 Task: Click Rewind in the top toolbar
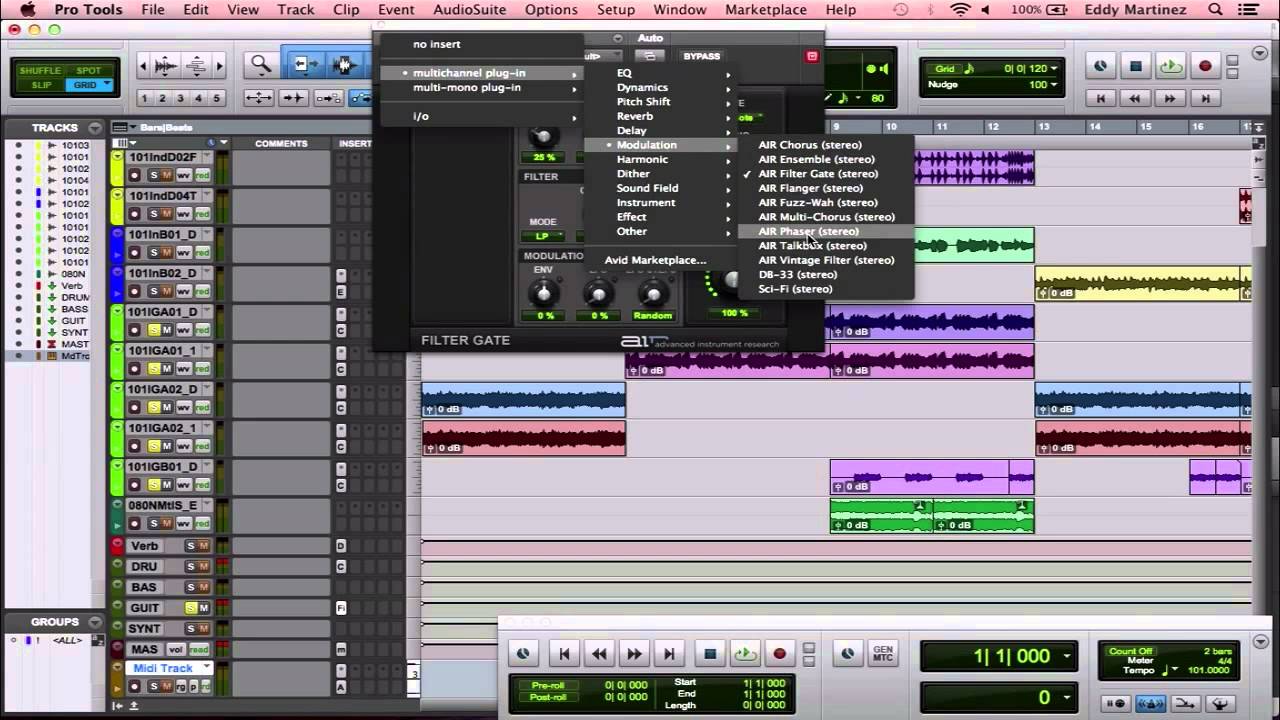(1135, 98)
